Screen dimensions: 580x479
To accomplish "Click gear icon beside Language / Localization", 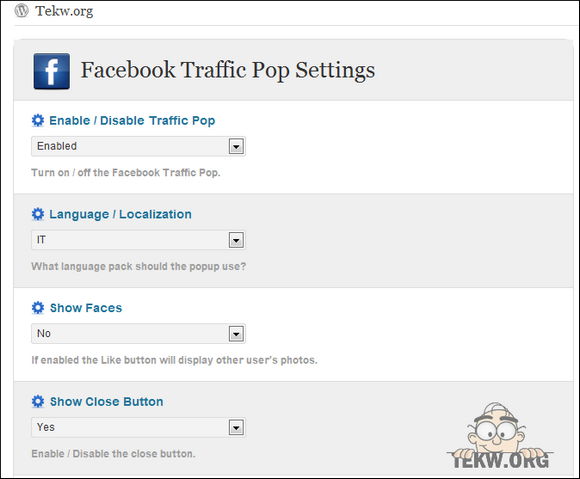I will point(38,214).
